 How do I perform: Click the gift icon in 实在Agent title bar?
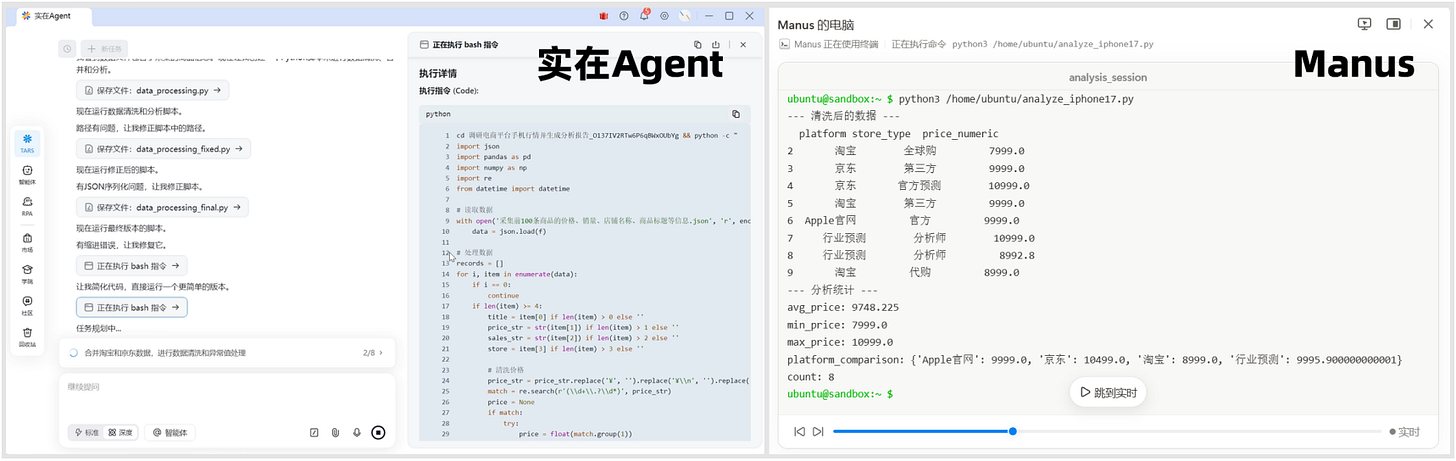pos(604,16)
